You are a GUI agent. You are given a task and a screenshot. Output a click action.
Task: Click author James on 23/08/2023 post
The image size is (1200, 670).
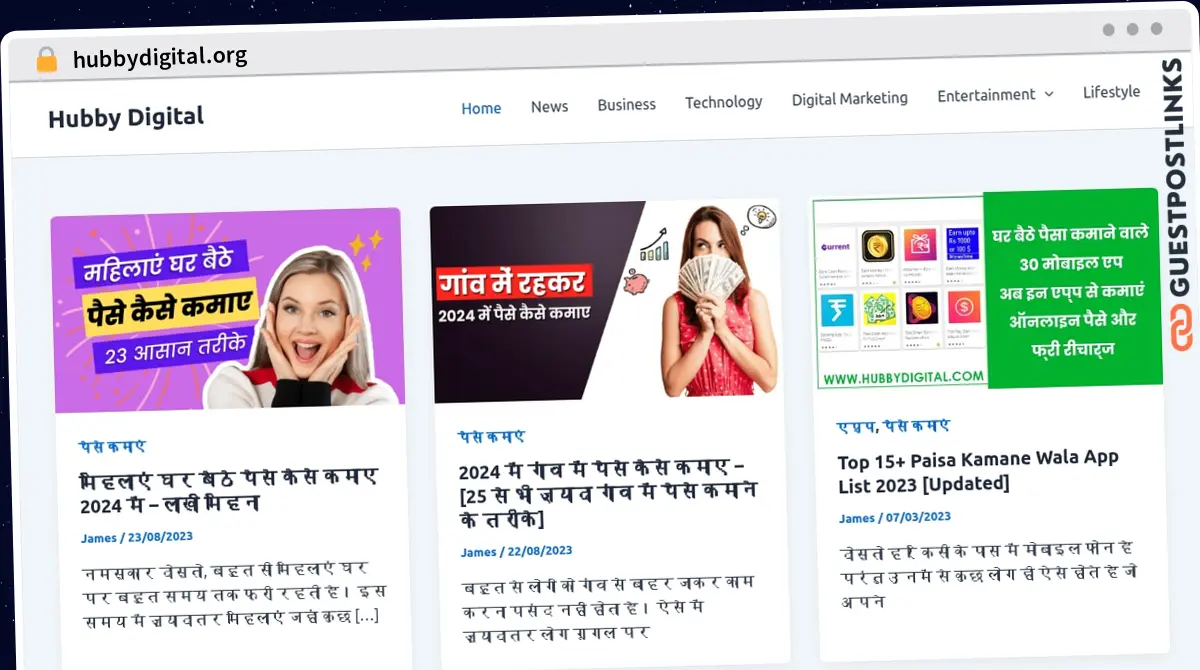(99, 538)
